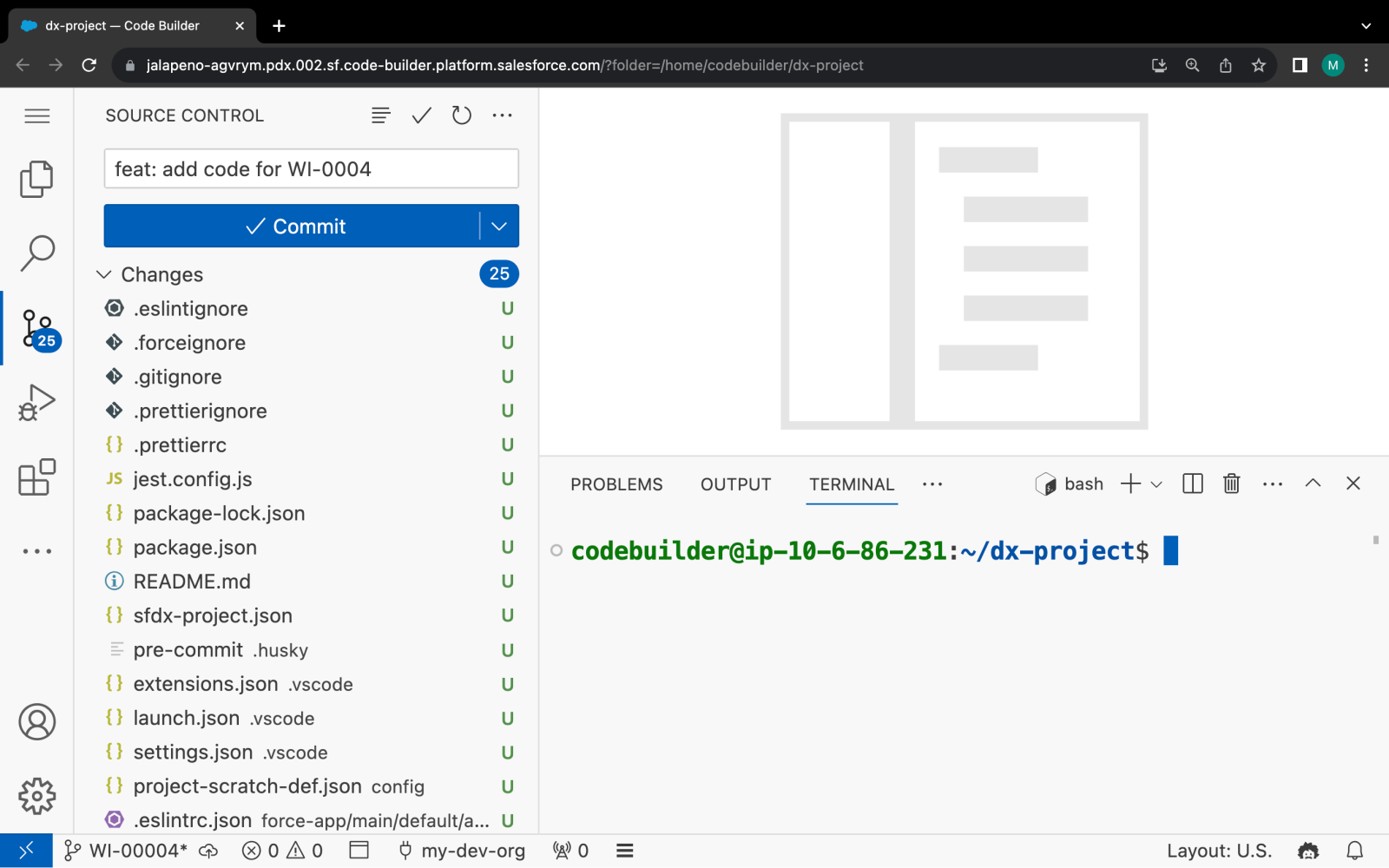Split the terminal

pos(1193,483)
